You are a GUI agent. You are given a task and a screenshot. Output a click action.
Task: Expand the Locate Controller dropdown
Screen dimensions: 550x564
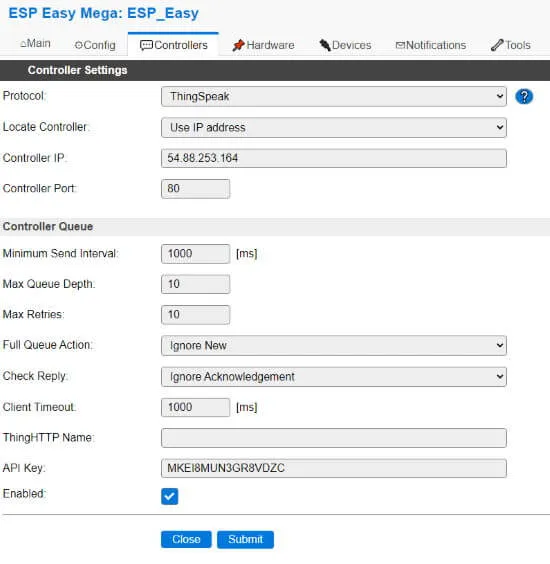(x=334, y=127)
